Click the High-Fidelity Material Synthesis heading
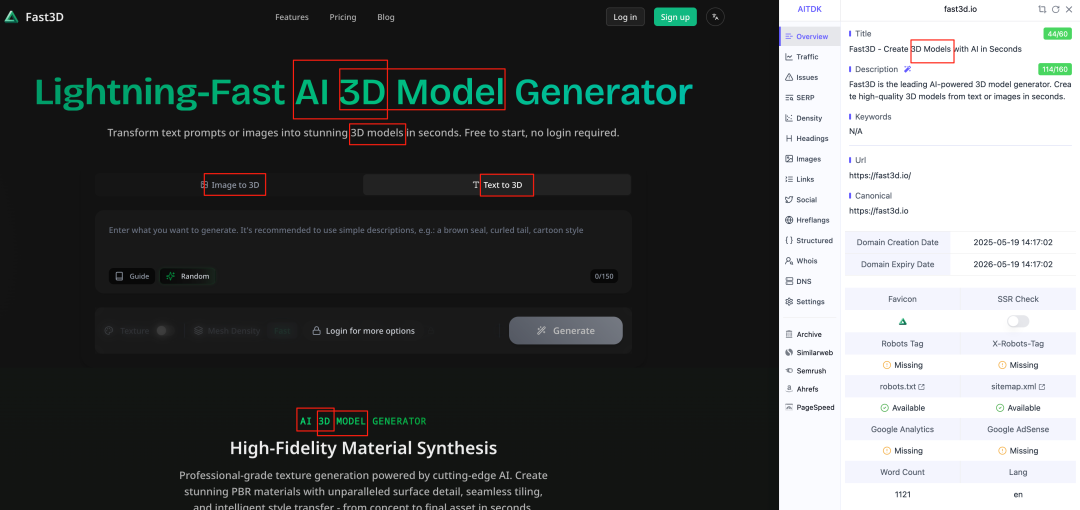 (x=363, y=448)
